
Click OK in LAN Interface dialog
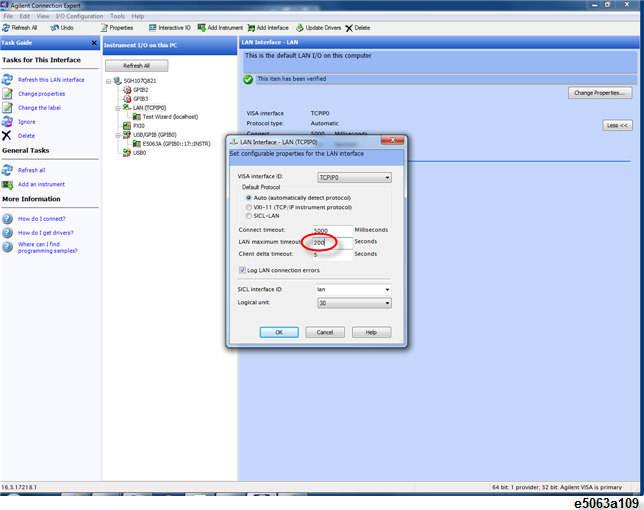click(x=279, y=332)
